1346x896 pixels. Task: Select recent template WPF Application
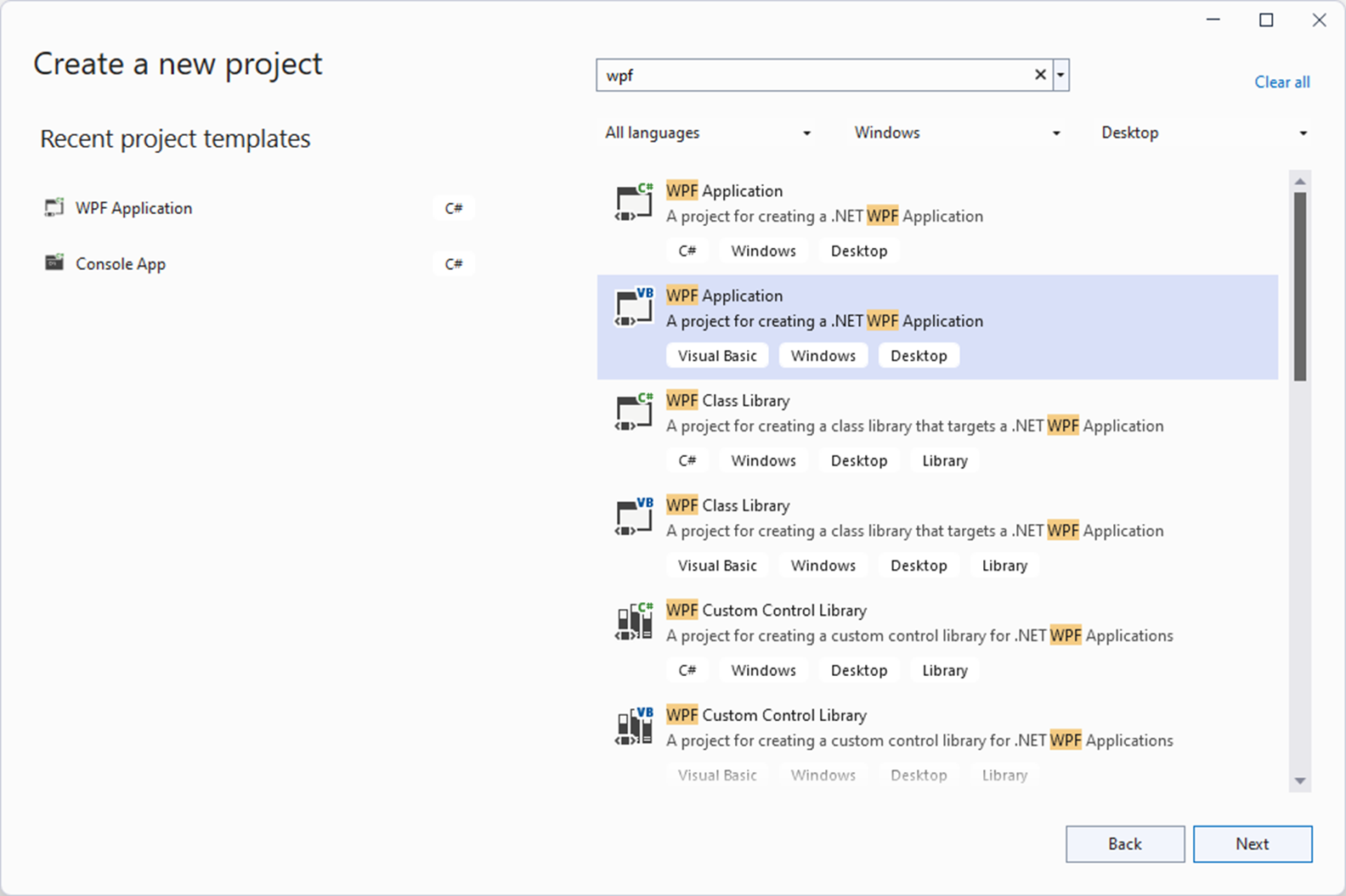coord(133,208)
